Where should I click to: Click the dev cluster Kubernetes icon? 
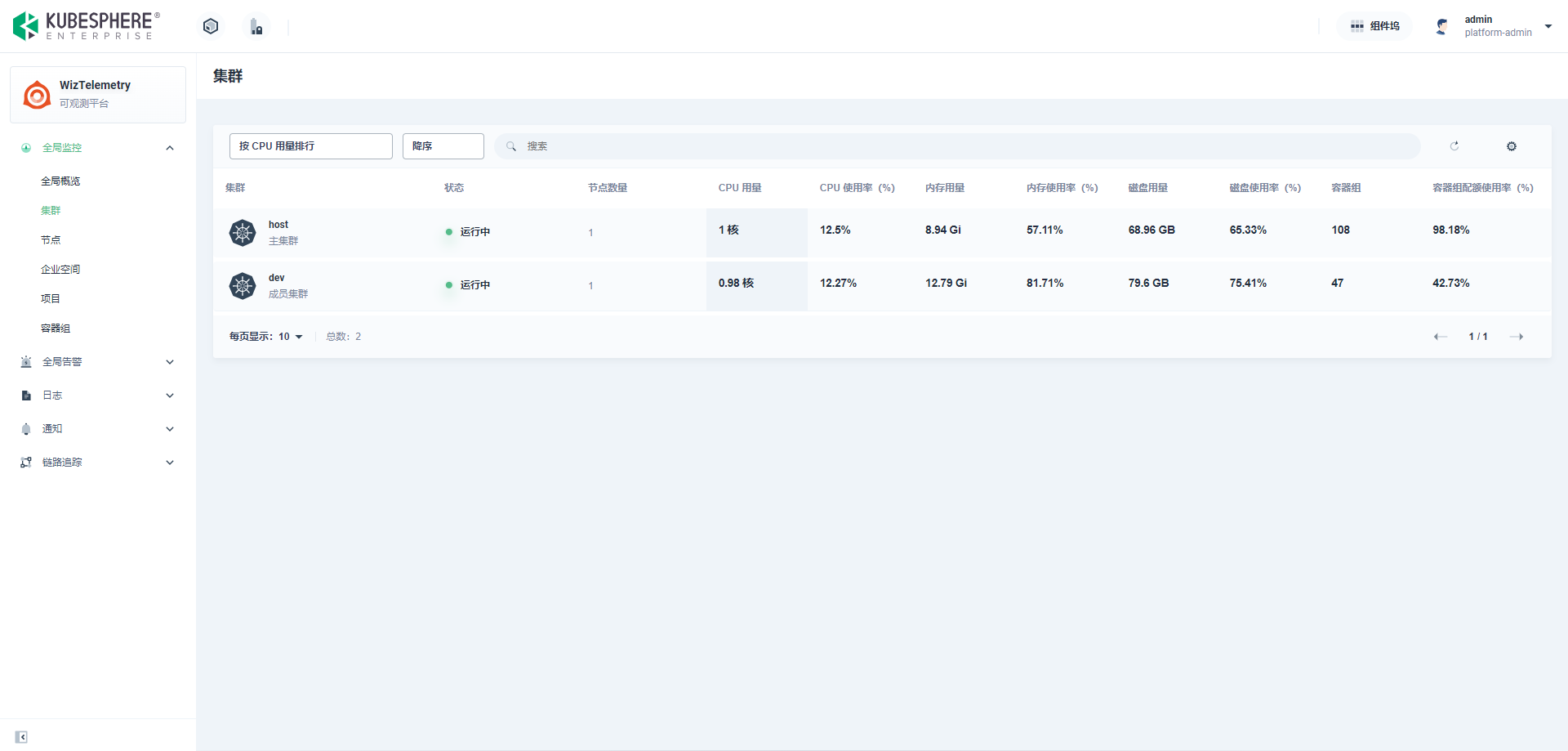point(243,286)
